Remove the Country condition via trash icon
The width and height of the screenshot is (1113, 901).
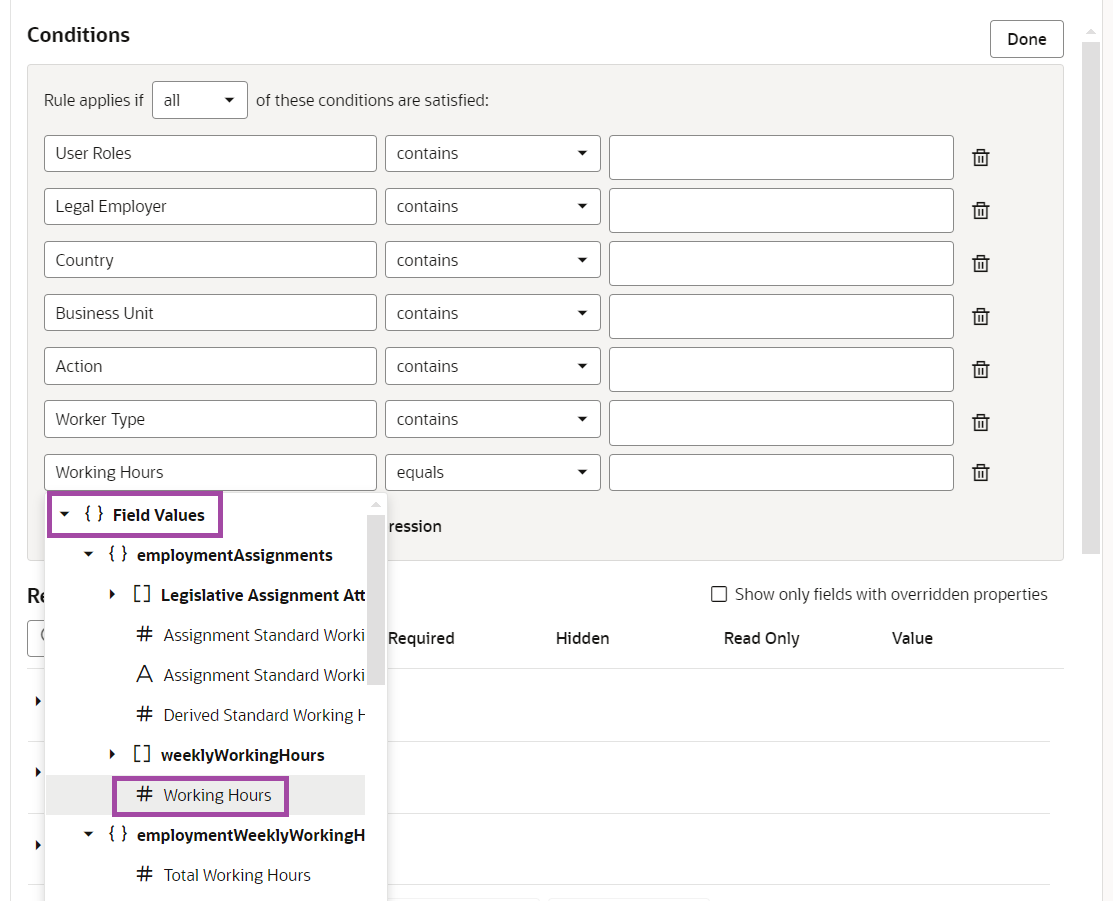[x=981, y=264]
